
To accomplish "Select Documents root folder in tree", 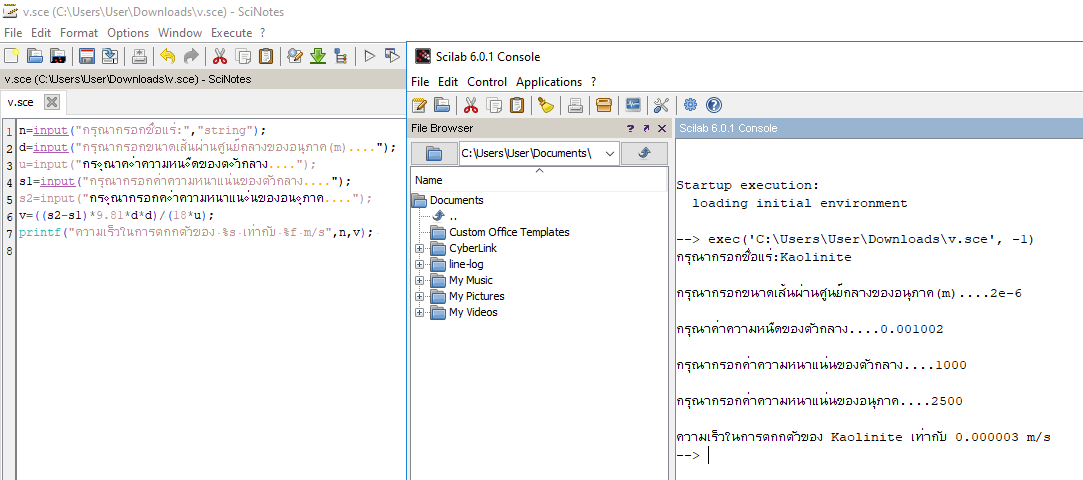I will pos(457,200).
